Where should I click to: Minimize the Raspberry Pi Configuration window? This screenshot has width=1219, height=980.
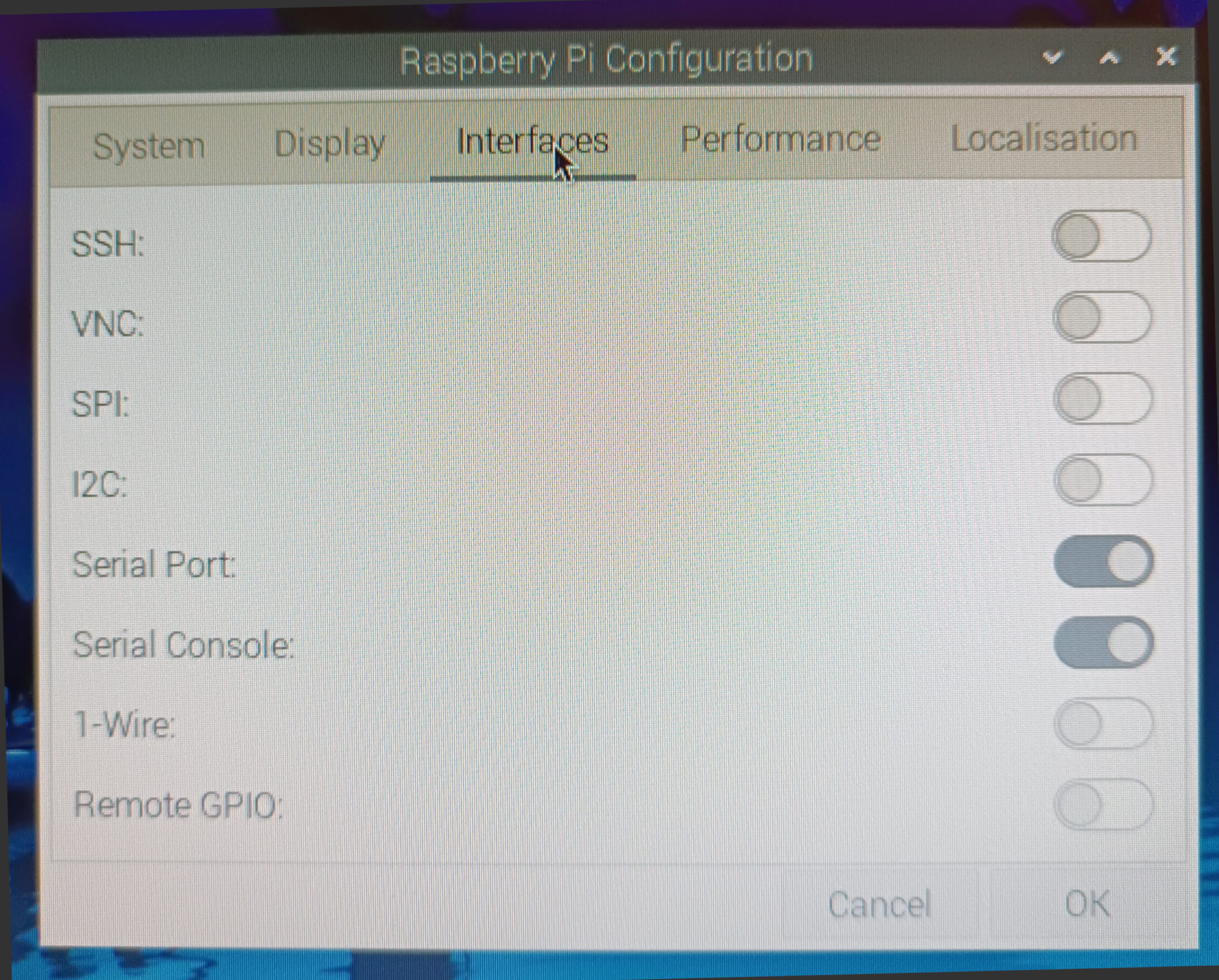coord(1052,57)
